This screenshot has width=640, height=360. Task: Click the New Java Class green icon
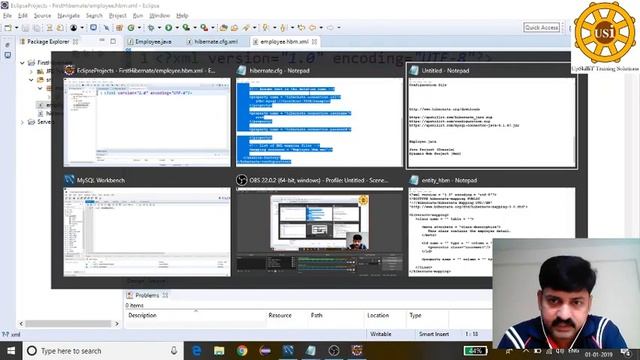(x=131, y=28)
